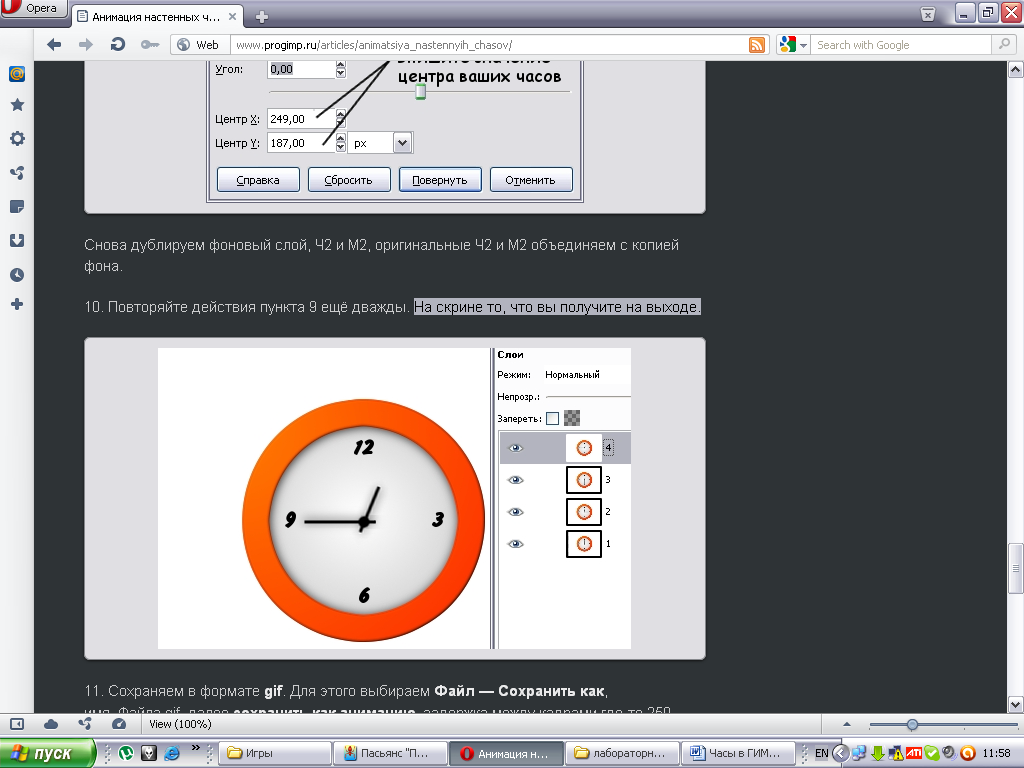
Task: Open the Opera menu button
Action: coord(33,9)
